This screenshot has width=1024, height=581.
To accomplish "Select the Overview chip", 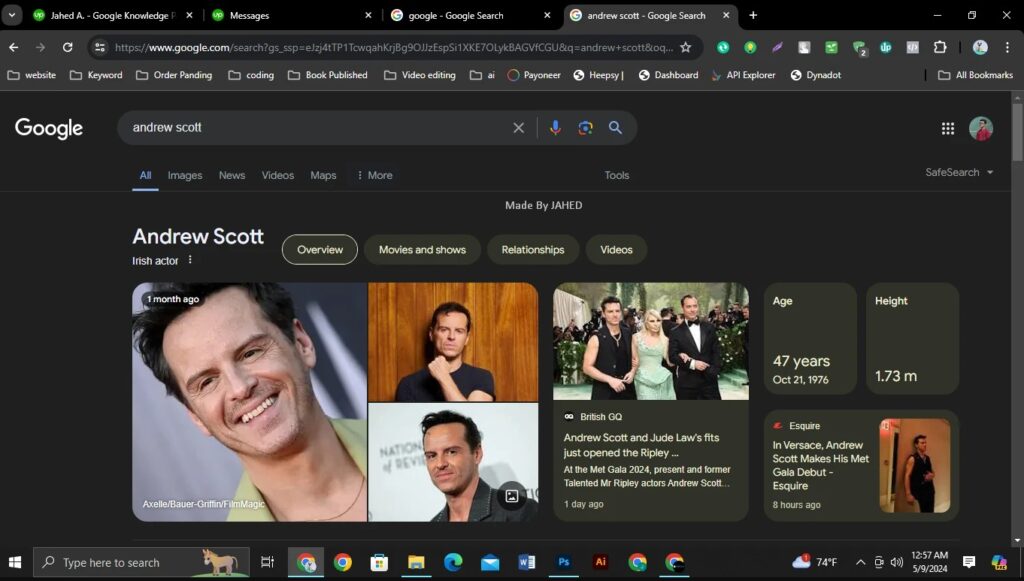I will point(320,249).
